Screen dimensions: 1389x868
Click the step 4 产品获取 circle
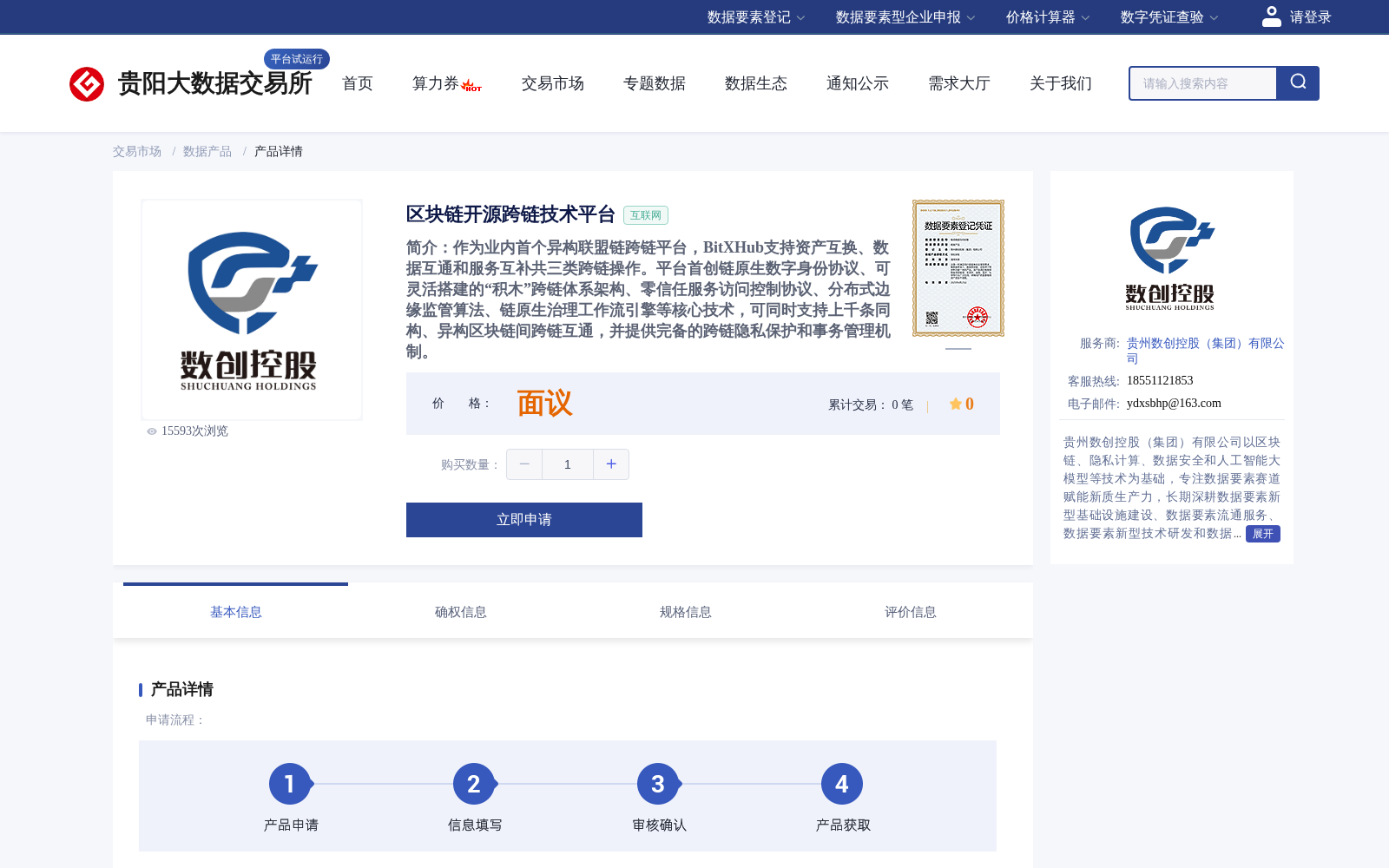[842, 784]
